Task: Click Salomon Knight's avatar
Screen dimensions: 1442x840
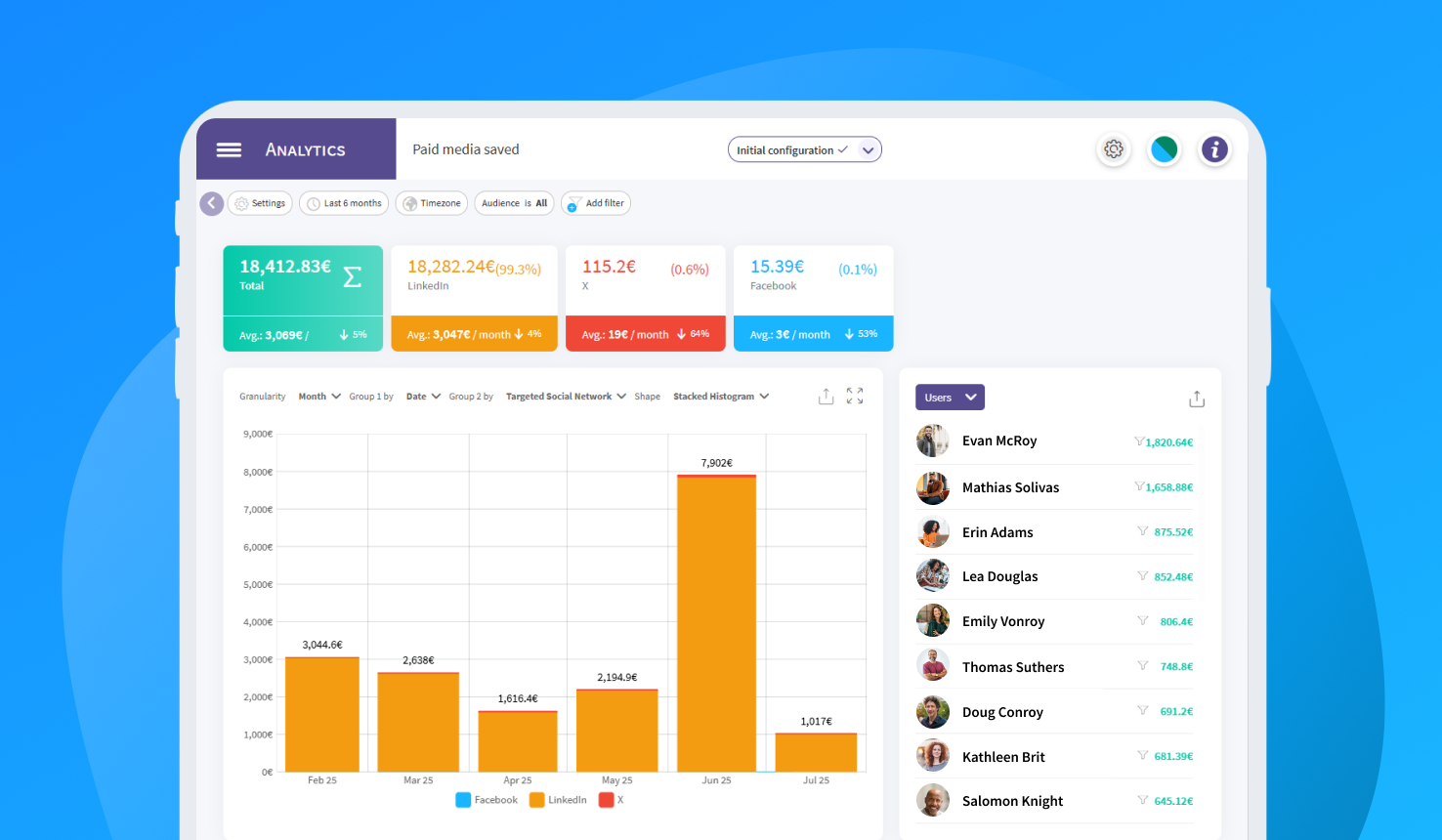Action: point(932,801)
